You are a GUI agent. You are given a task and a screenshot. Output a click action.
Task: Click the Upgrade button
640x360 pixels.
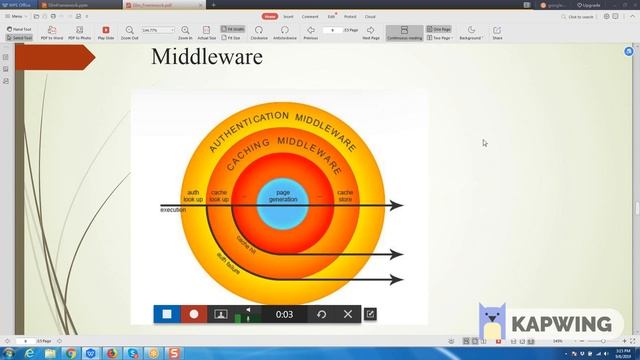click(x=589, y=5)
